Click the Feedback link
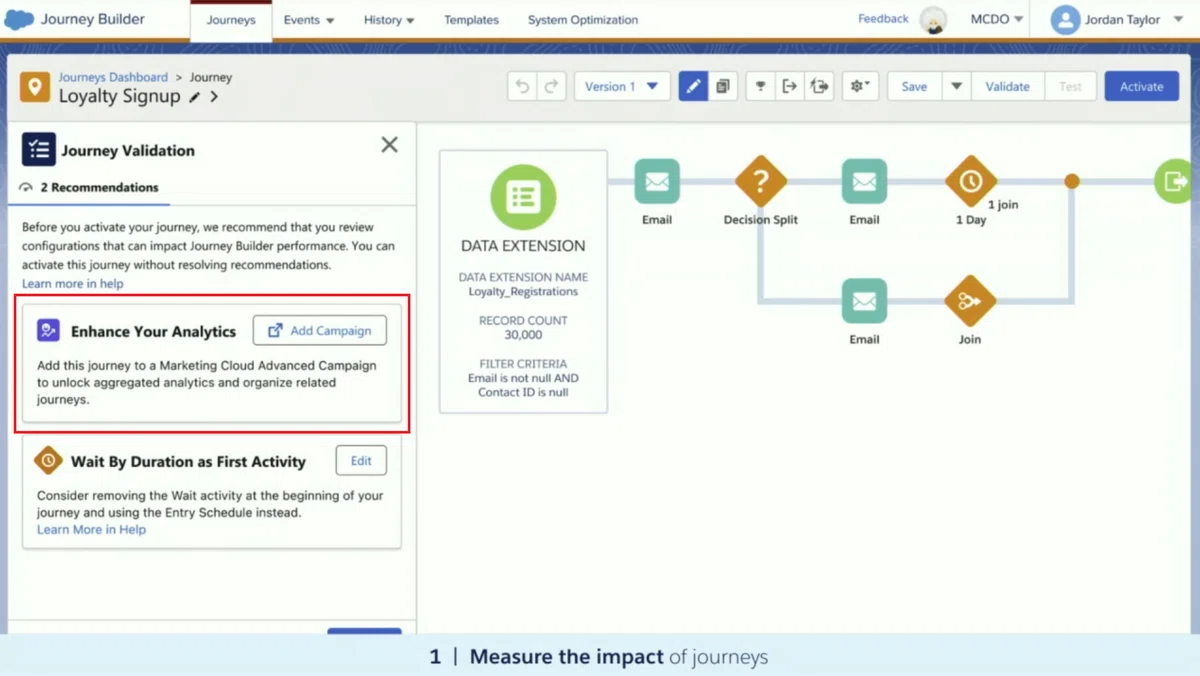 coord(883,19)
